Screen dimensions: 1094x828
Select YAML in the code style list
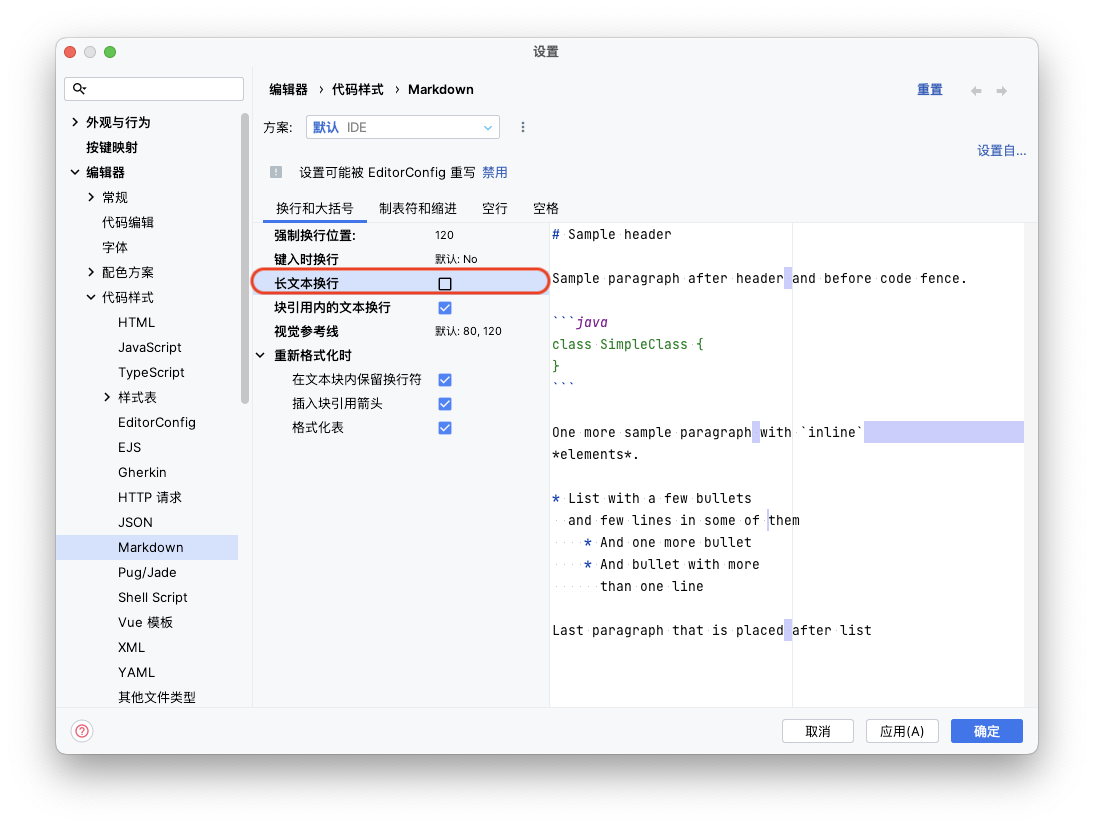(x=136, y=672)
